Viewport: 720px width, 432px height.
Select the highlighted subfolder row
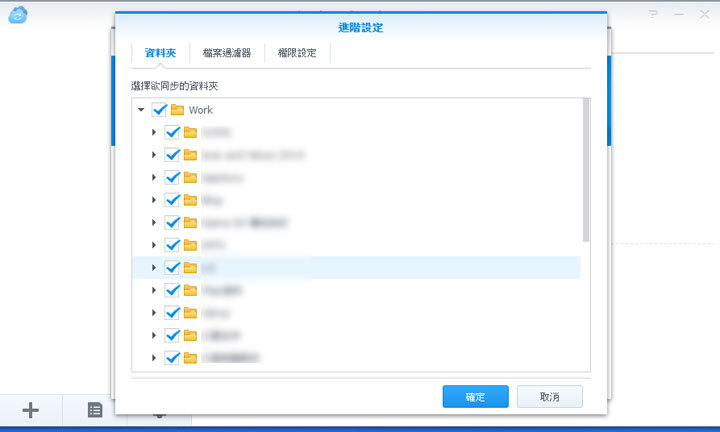tap(356, 268)
